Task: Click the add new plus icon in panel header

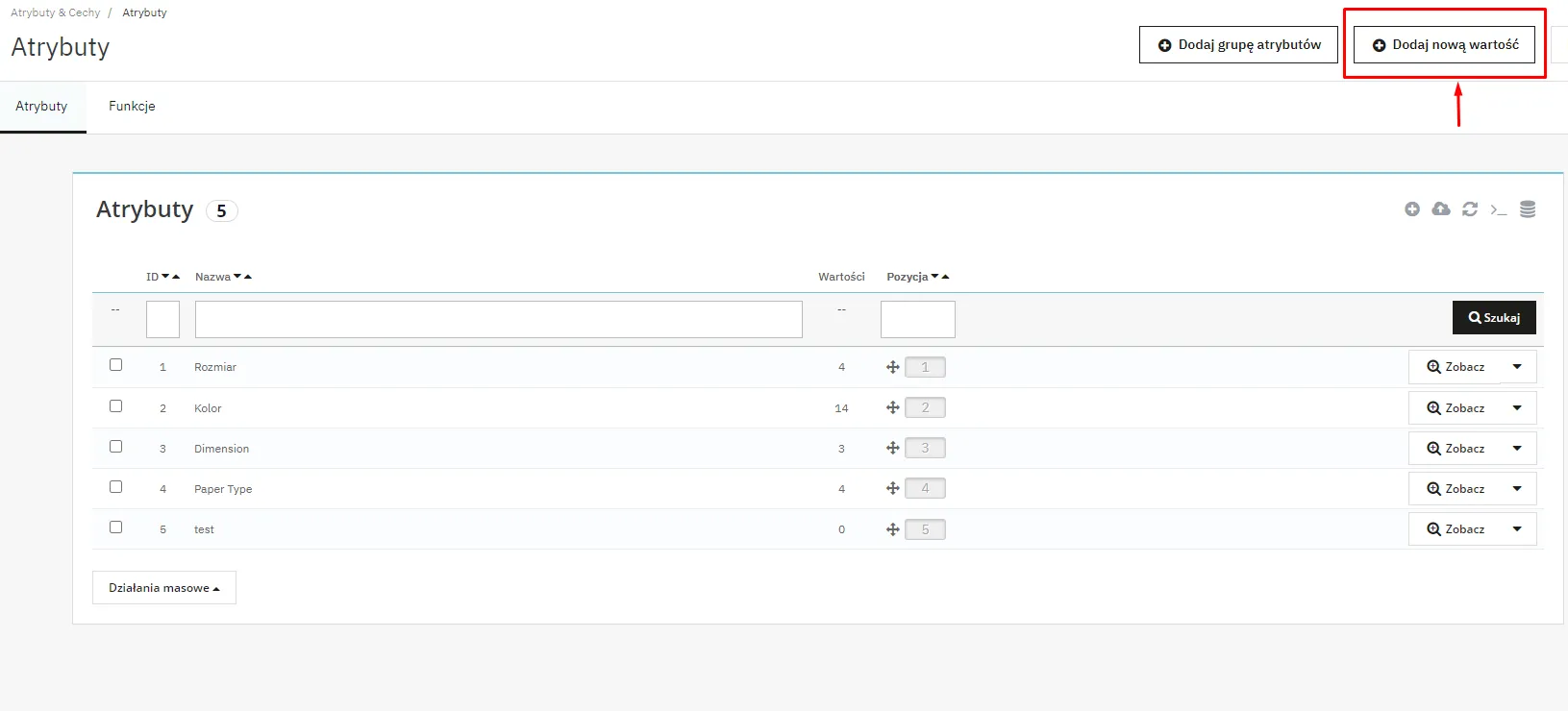Action: coord(1411,209)
